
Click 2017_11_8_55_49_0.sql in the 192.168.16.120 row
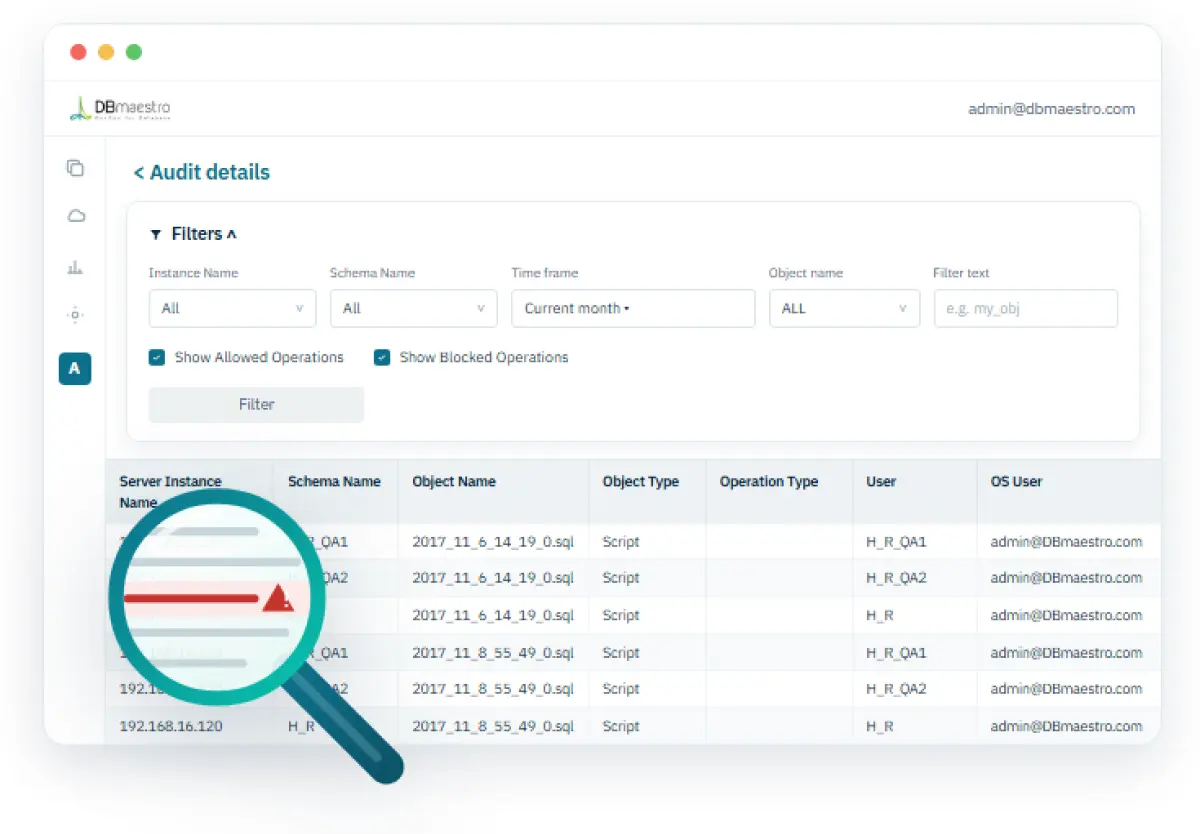click(x=493, y=726)
